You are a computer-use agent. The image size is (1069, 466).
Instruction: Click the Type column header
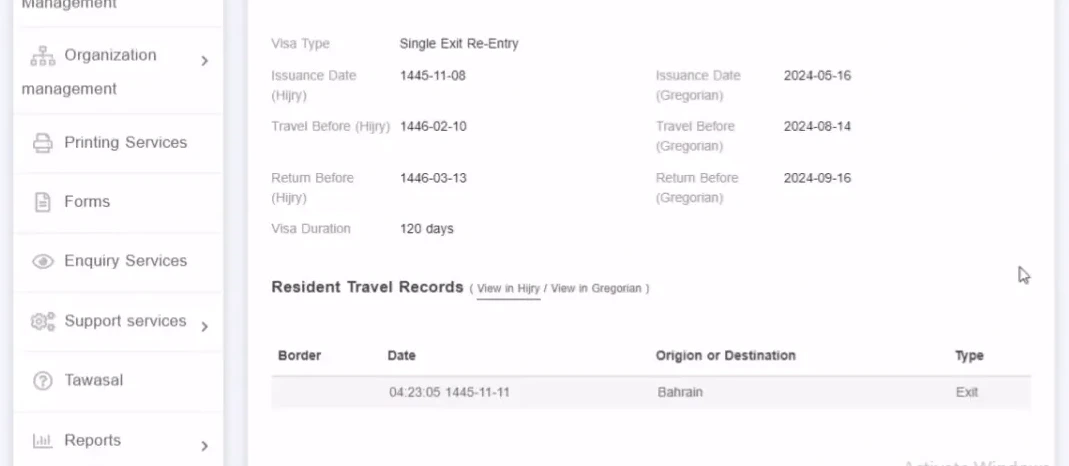coord(969,356)
